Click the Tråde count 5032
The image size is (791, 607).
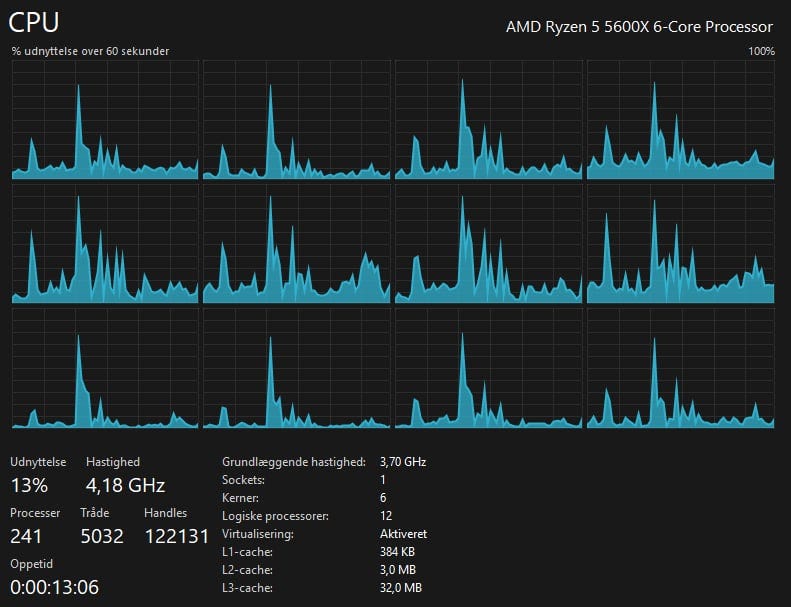(x=102, y=536)
